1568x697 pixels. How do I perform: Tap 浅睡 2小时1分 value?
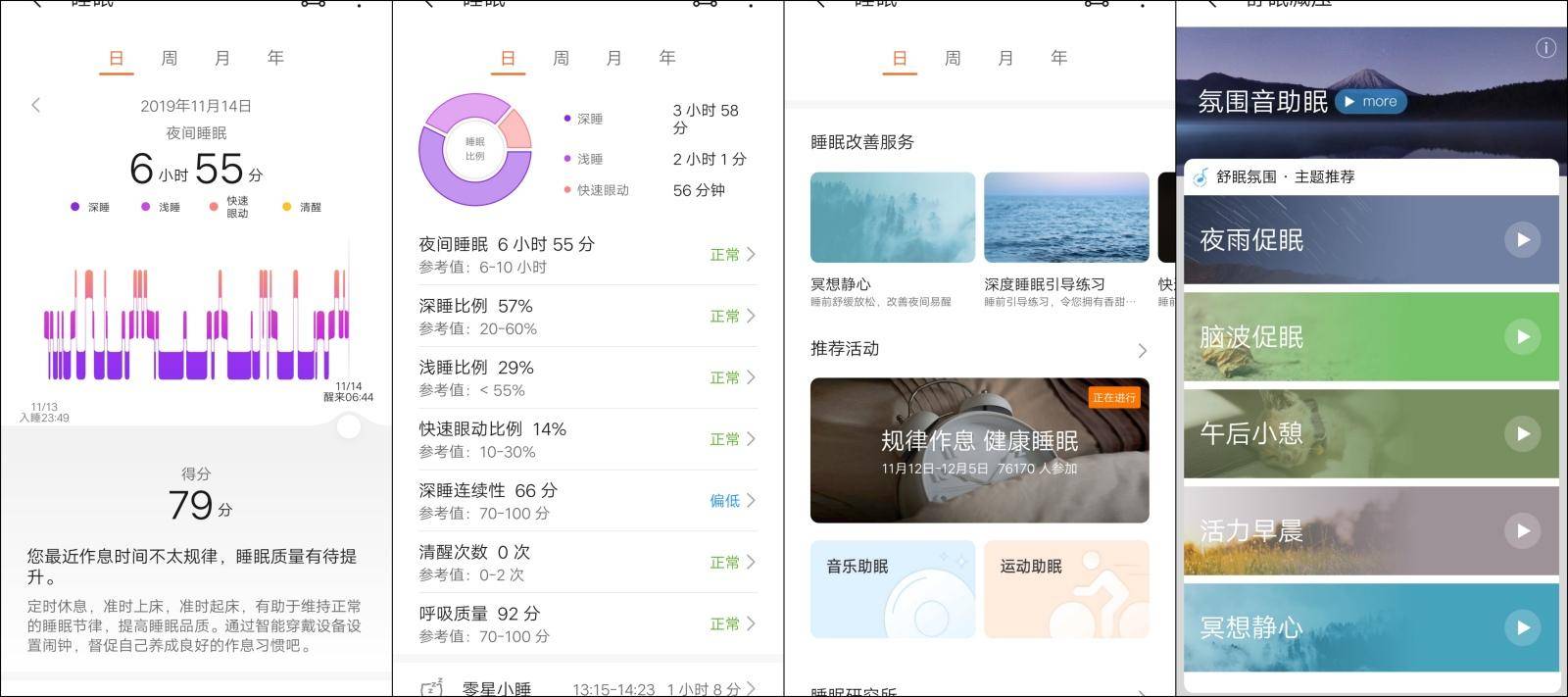710,159
